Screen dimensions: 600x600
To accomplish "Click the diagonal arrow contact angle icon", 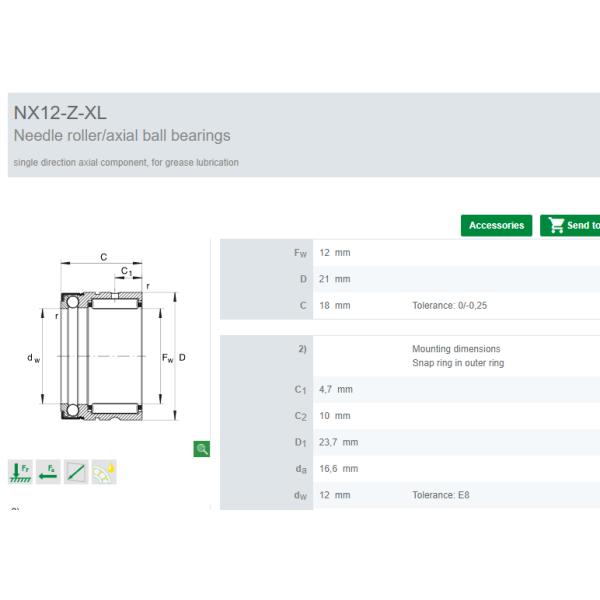I will tap(76, 472).
